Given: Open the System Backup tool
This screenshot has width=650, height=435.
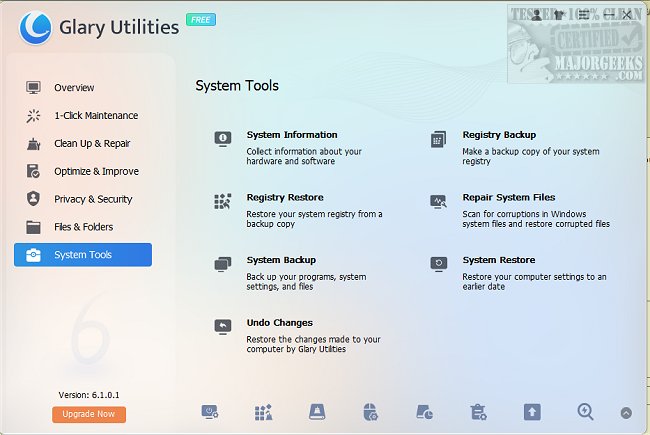Looking at the screenshot, I should [x=281, y=260].
